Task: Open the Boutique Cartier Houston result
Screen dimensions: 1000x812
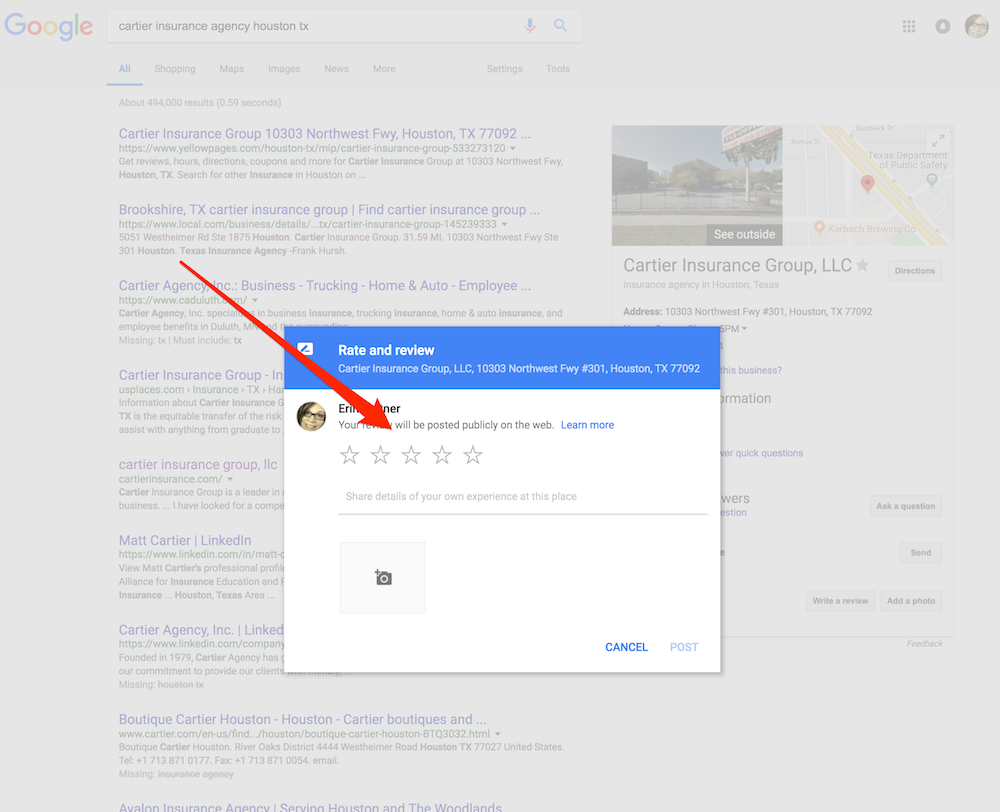Action: [x=302, y=720]
